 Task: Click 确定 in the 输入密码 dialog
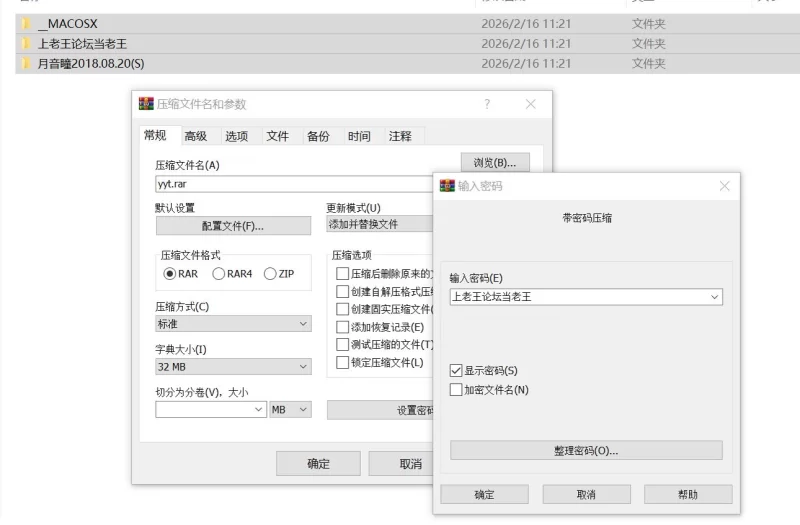click(485, 494)
